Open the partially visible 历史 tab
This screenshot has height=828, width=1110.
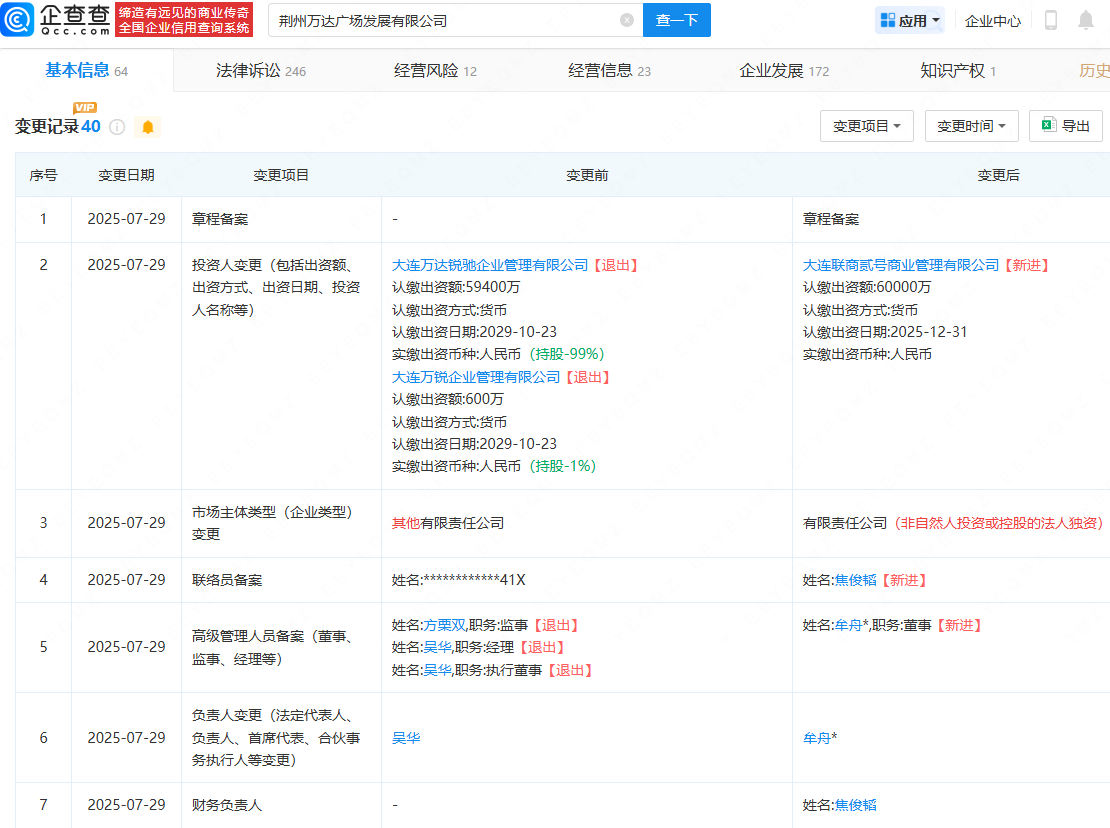[1094, 71]
